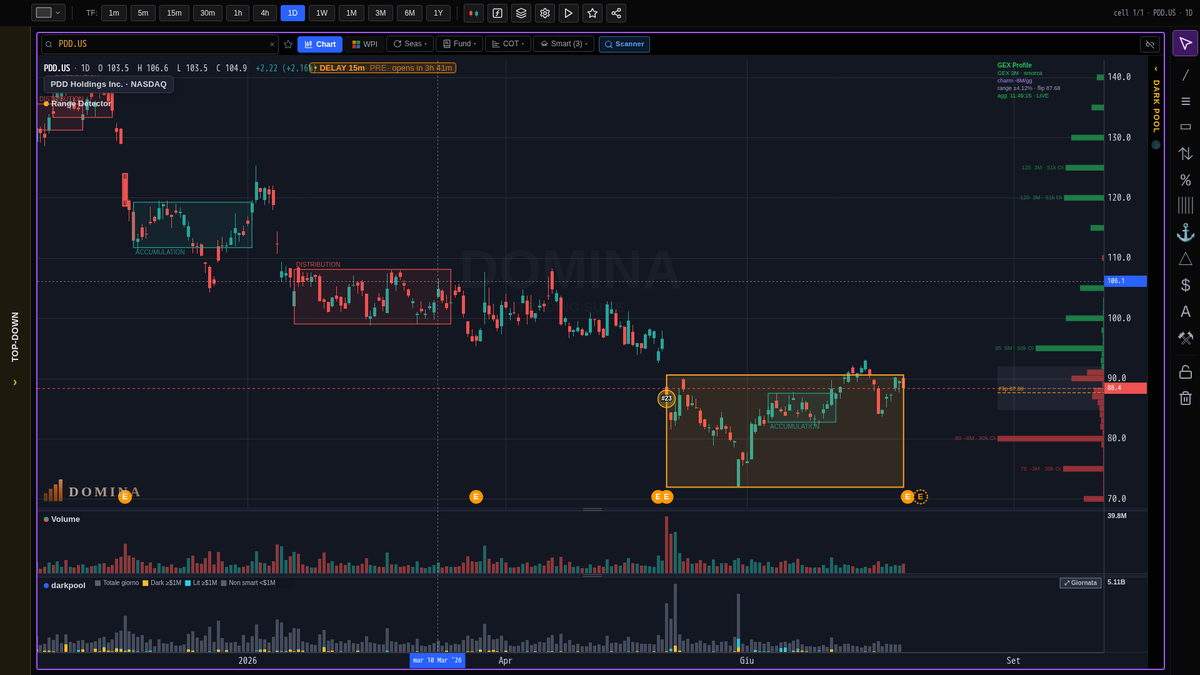Open the candlestick chart type icon
The height and width of the screenshot is (675, 1200).
click(474, 13)
